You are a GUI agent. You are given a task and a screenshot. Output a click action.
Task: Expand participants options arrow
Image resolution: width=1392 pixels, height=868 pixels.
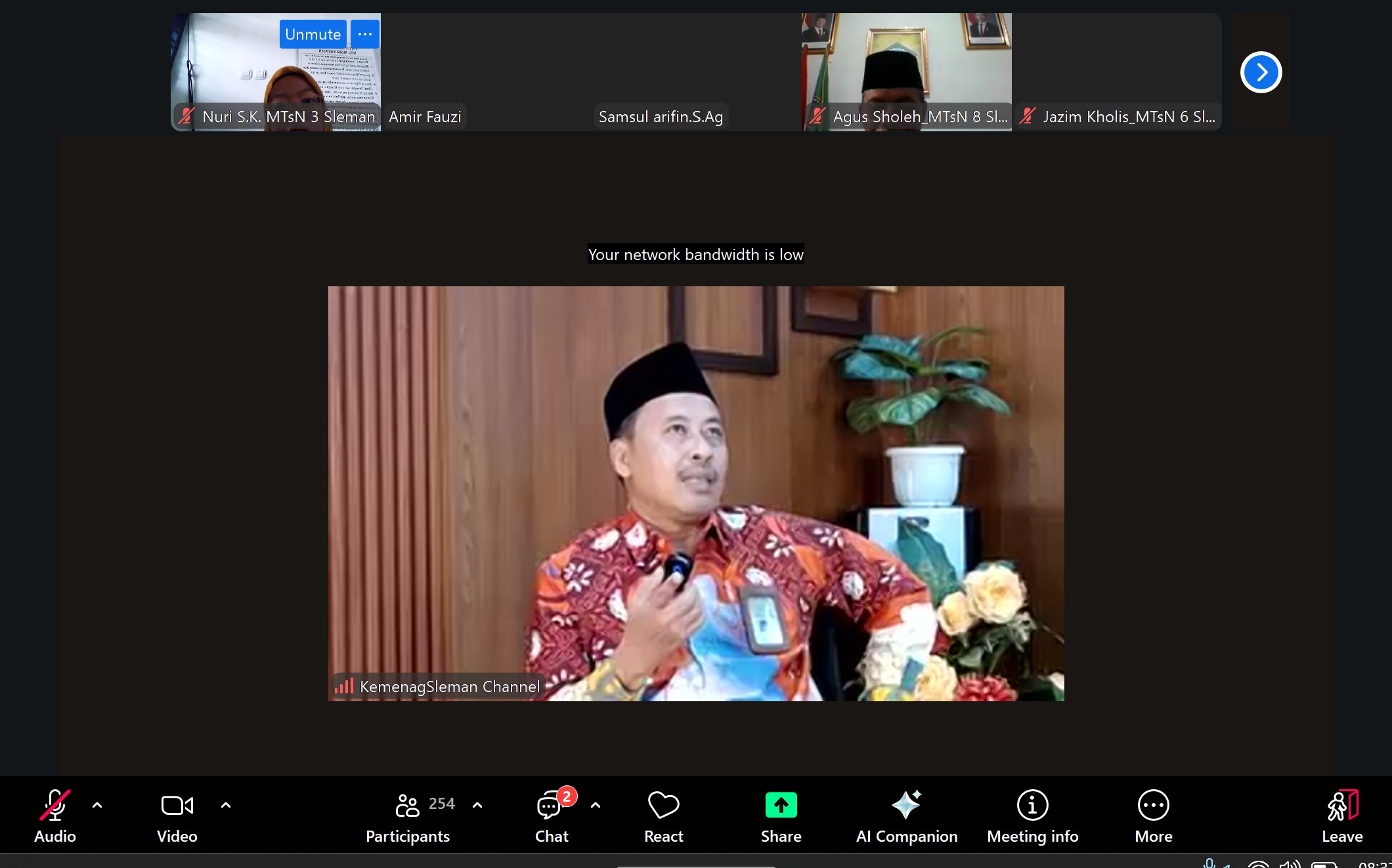click(x=477, y=805)
